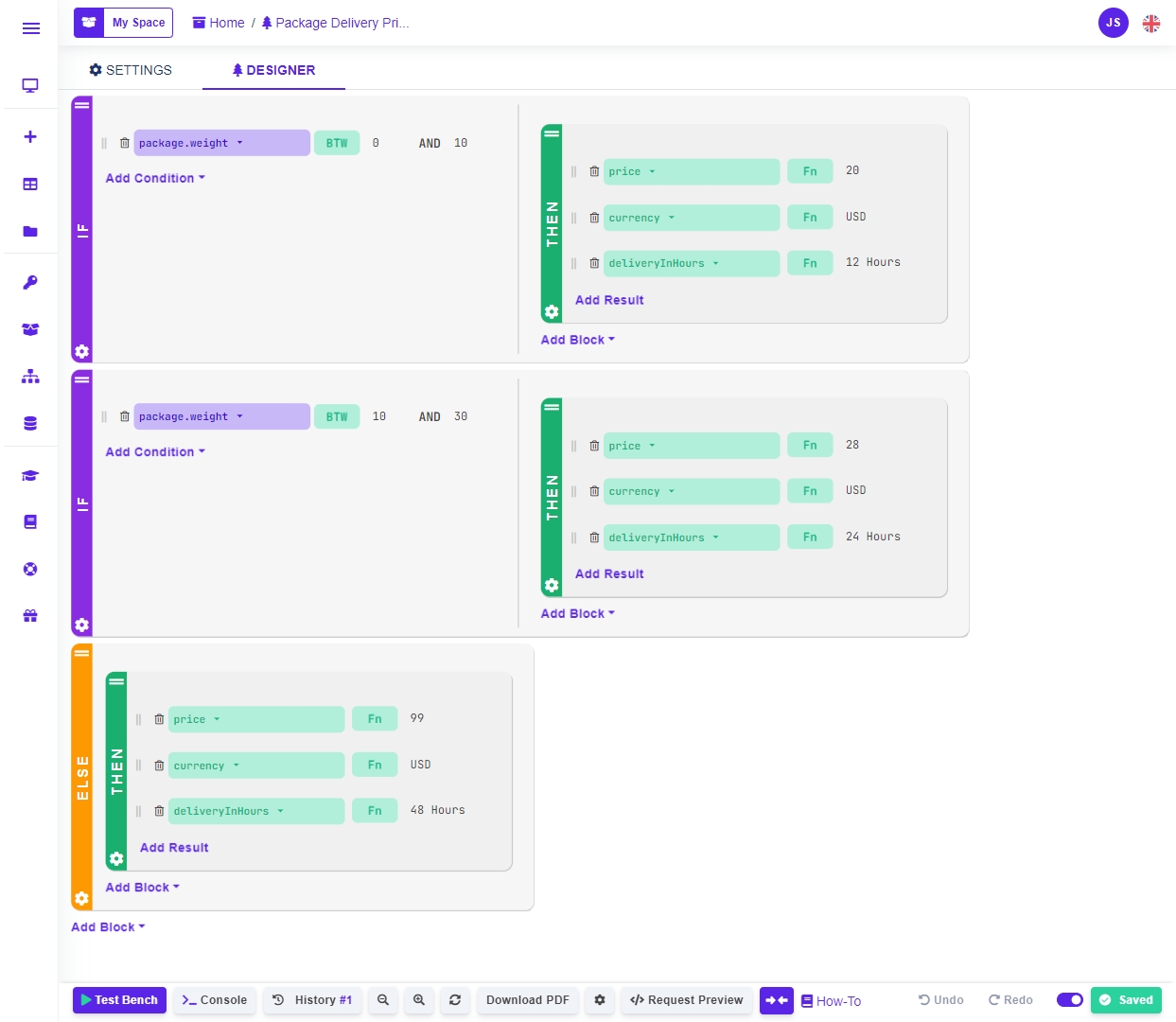
Task: Click the Download PDF button
Action: pos(528,1000)
